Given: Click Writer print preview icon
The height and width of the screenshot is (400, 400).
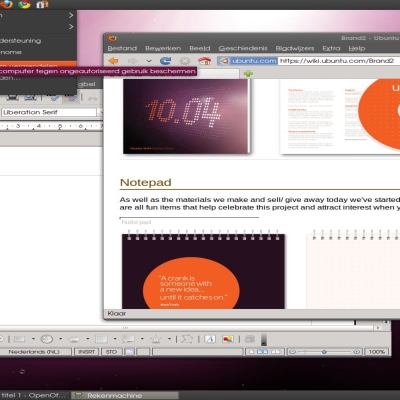Looking at the screenshot, I should [30, 97].
